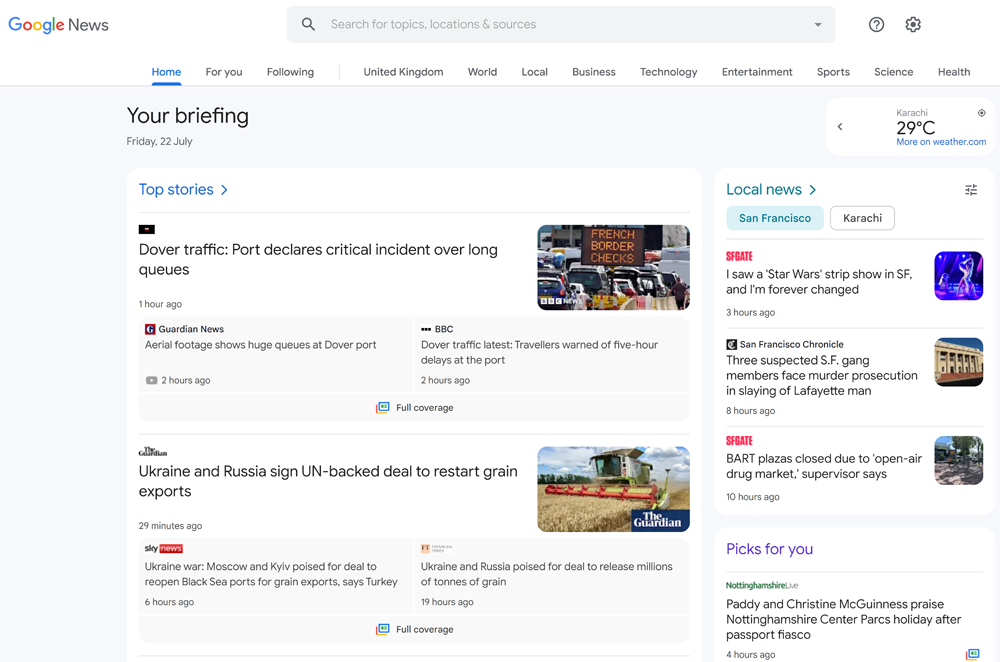Click the combine harvester thumbnail

coord(613,489)
